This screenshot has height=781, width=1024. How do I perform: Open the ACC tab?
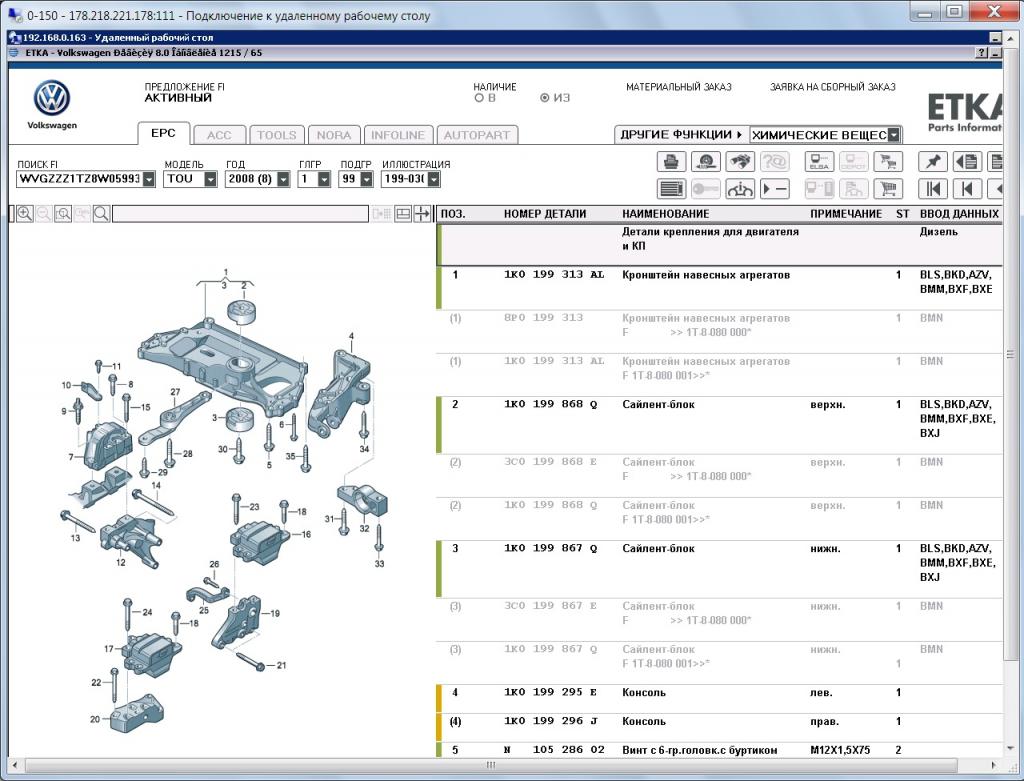[219, 135]
